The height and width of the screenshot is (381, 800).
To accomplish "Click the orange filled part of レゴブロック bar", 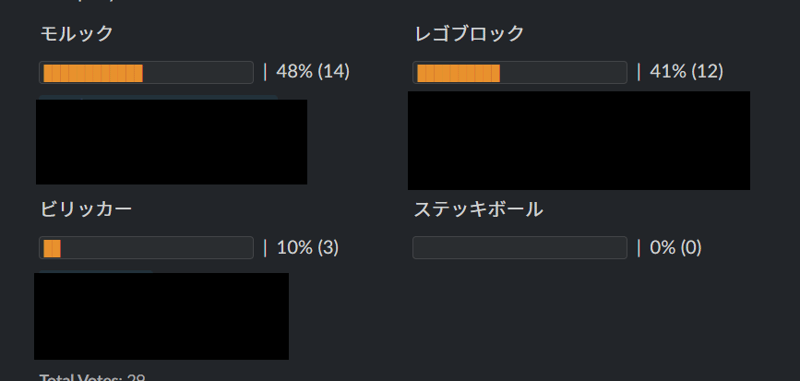I will (x=458, y=73).
